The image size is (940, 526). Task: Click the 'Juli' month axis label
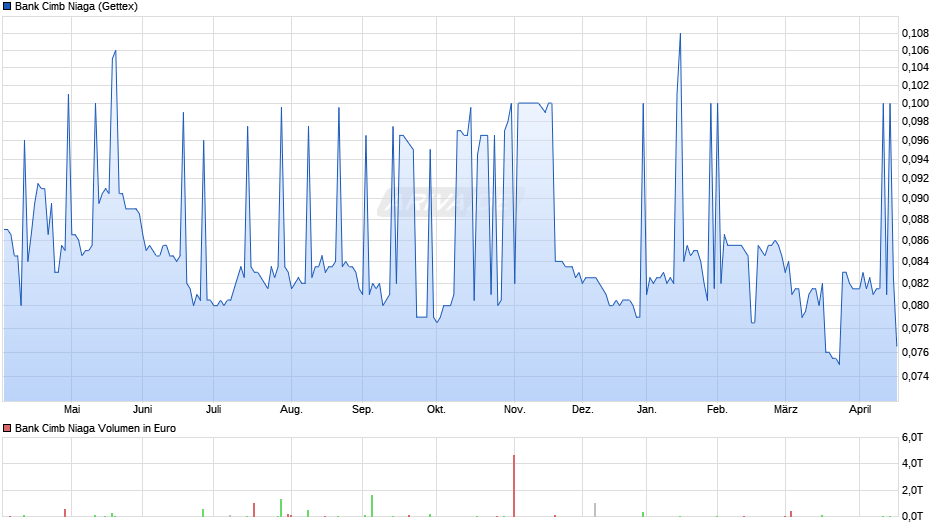coord(213,409)
